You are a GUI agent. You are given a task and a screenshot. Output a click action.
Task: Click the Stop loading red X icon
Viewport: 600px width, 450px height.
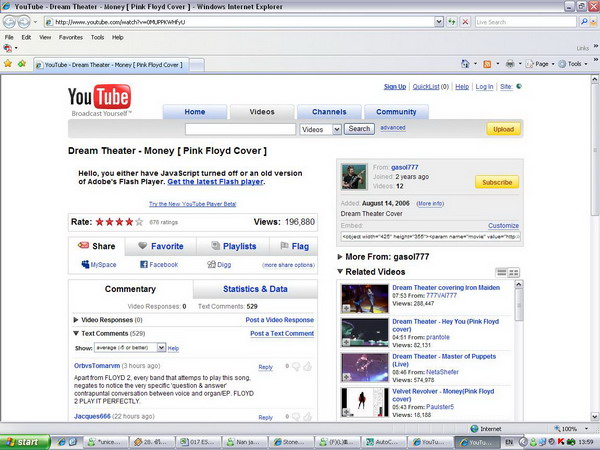tap(465, 22)
